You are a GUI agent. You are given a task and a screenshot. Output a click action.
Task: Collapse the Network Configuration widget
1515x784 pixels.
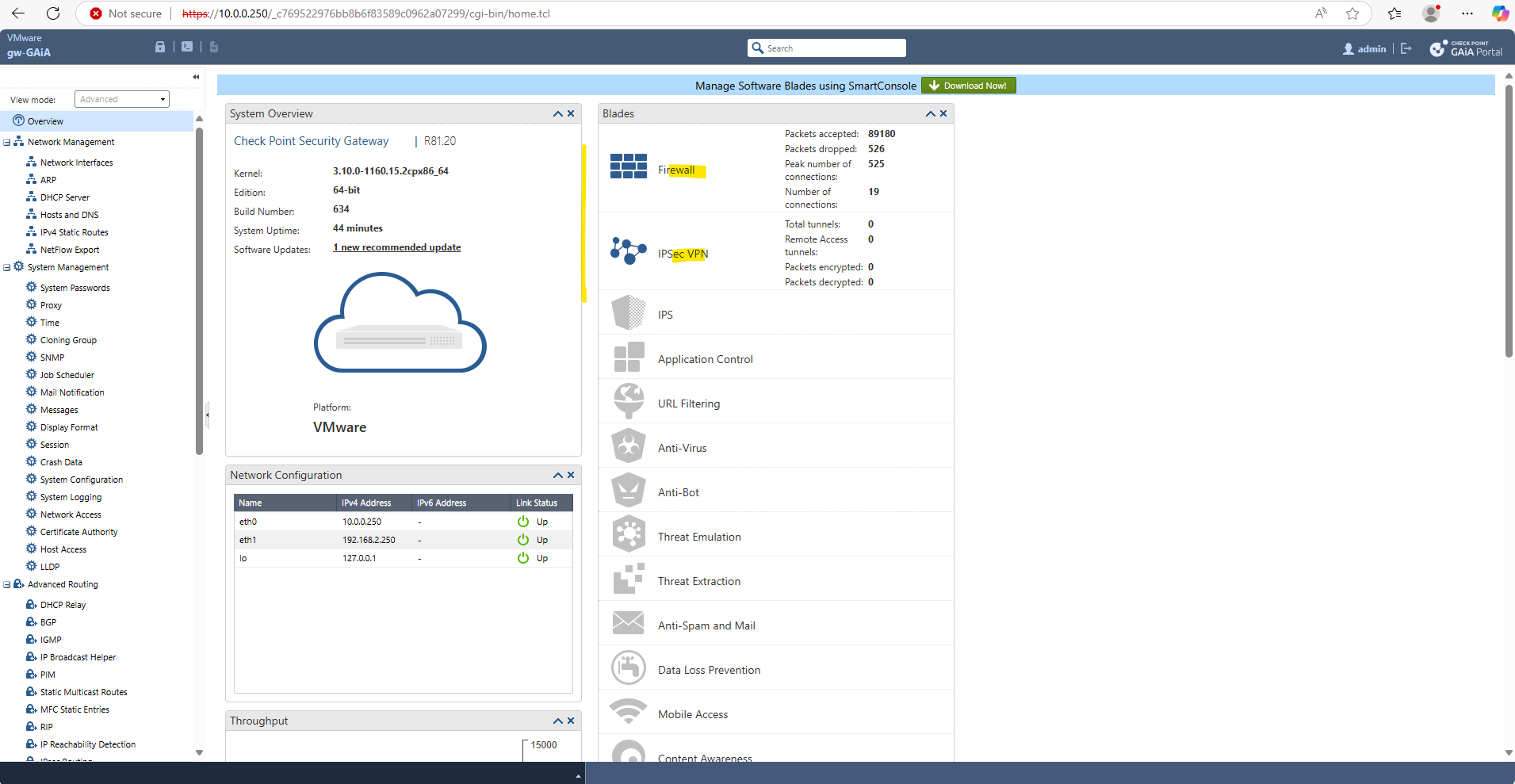pos(558,476)
